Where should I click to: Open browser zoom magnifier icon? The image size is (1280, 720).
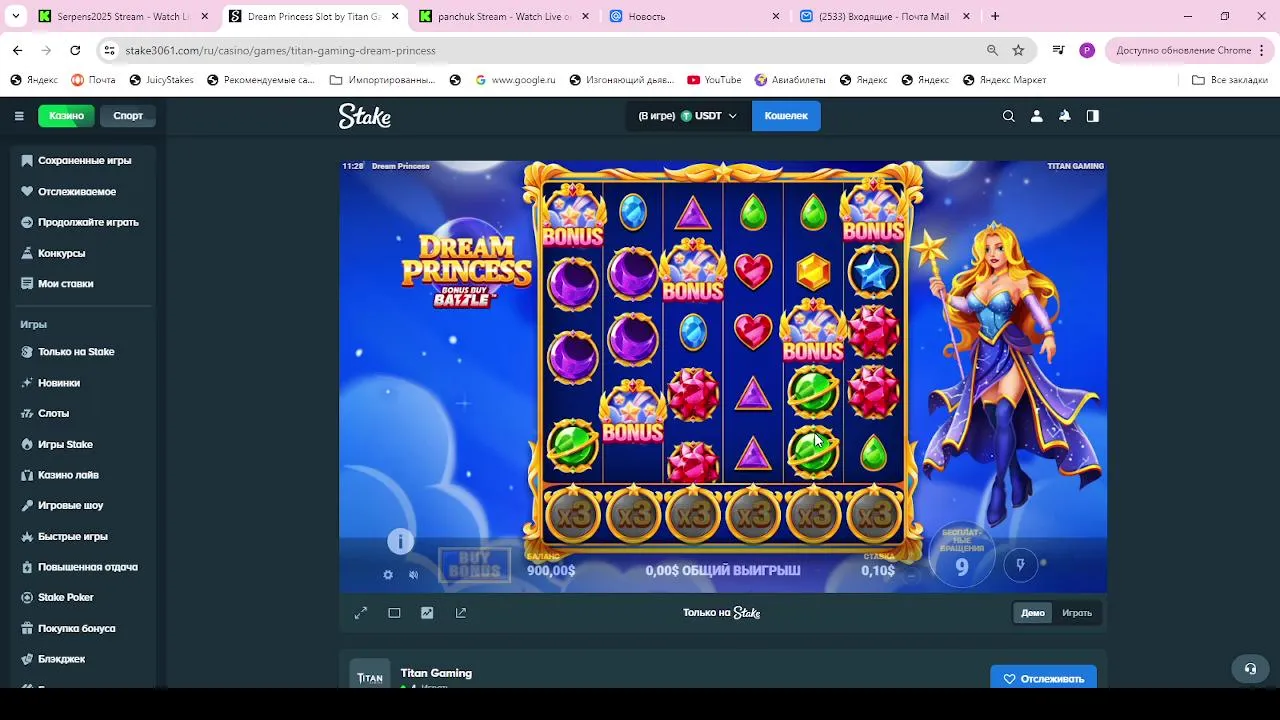[x=992, y=50]
